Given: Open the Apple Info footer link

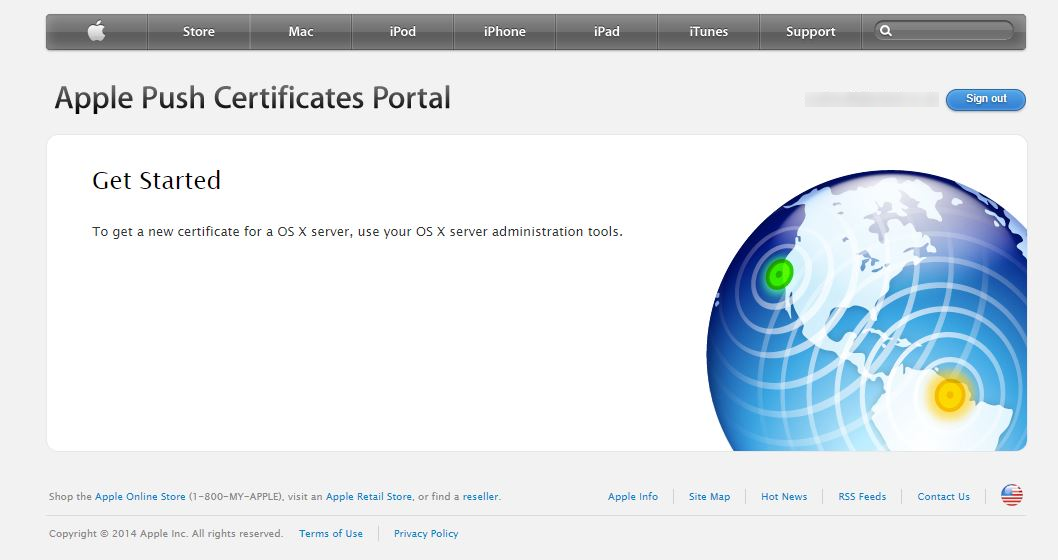Looking at the screenshot, I should 633,497.
